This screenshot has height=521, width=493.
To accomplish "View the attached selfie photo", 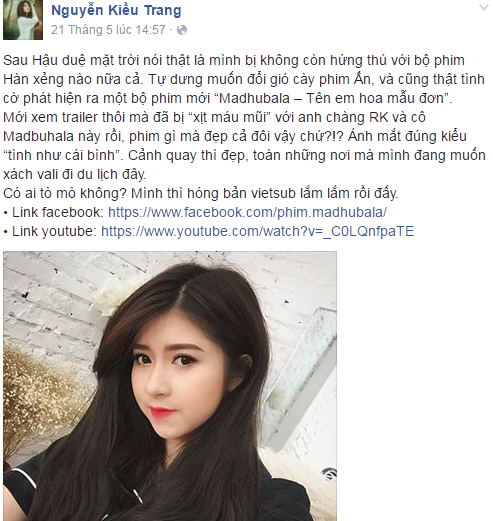I will pos(170,386).
